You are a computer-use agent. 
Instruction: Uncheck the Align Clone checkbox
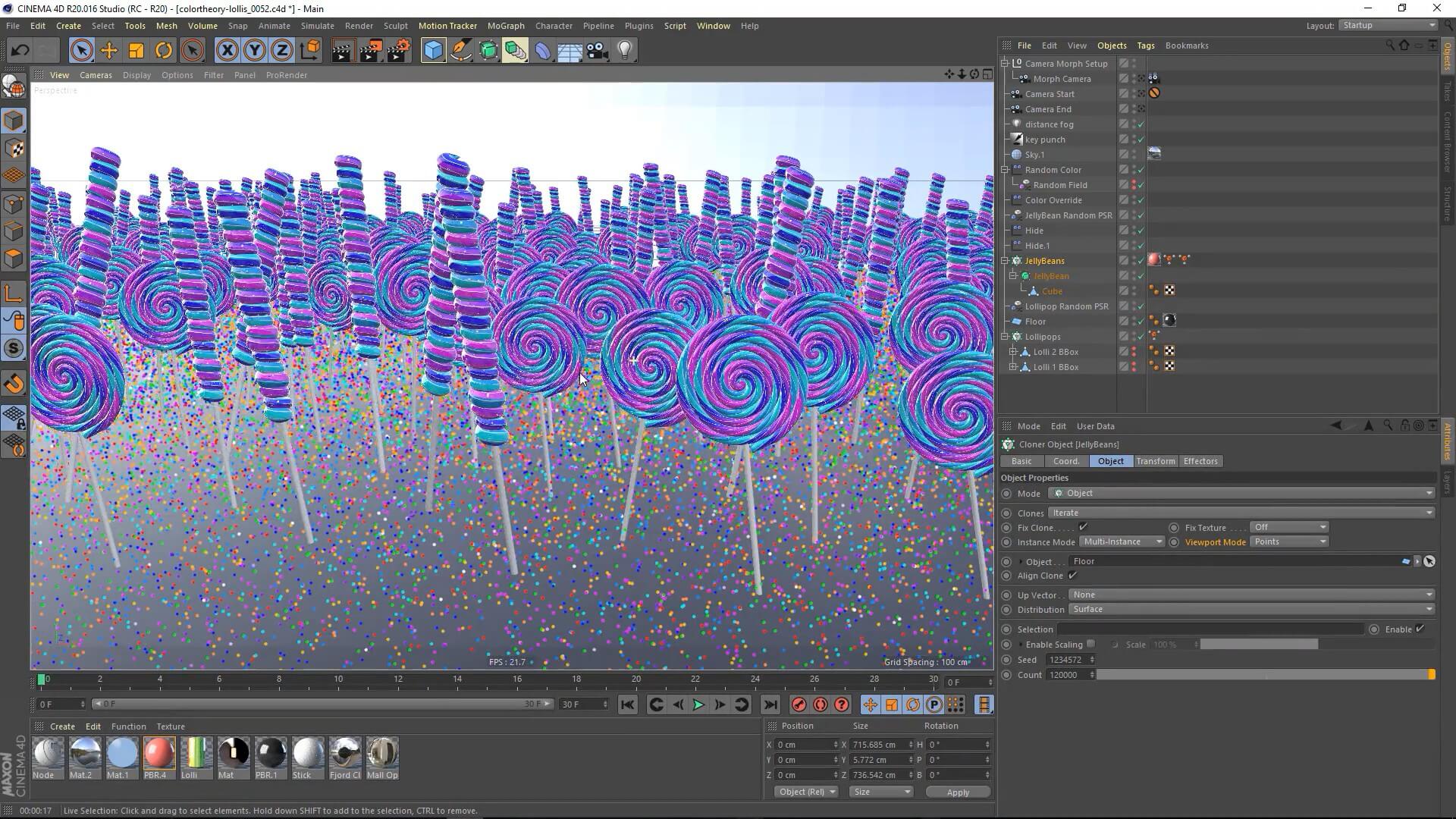(x=1072, y=576)
